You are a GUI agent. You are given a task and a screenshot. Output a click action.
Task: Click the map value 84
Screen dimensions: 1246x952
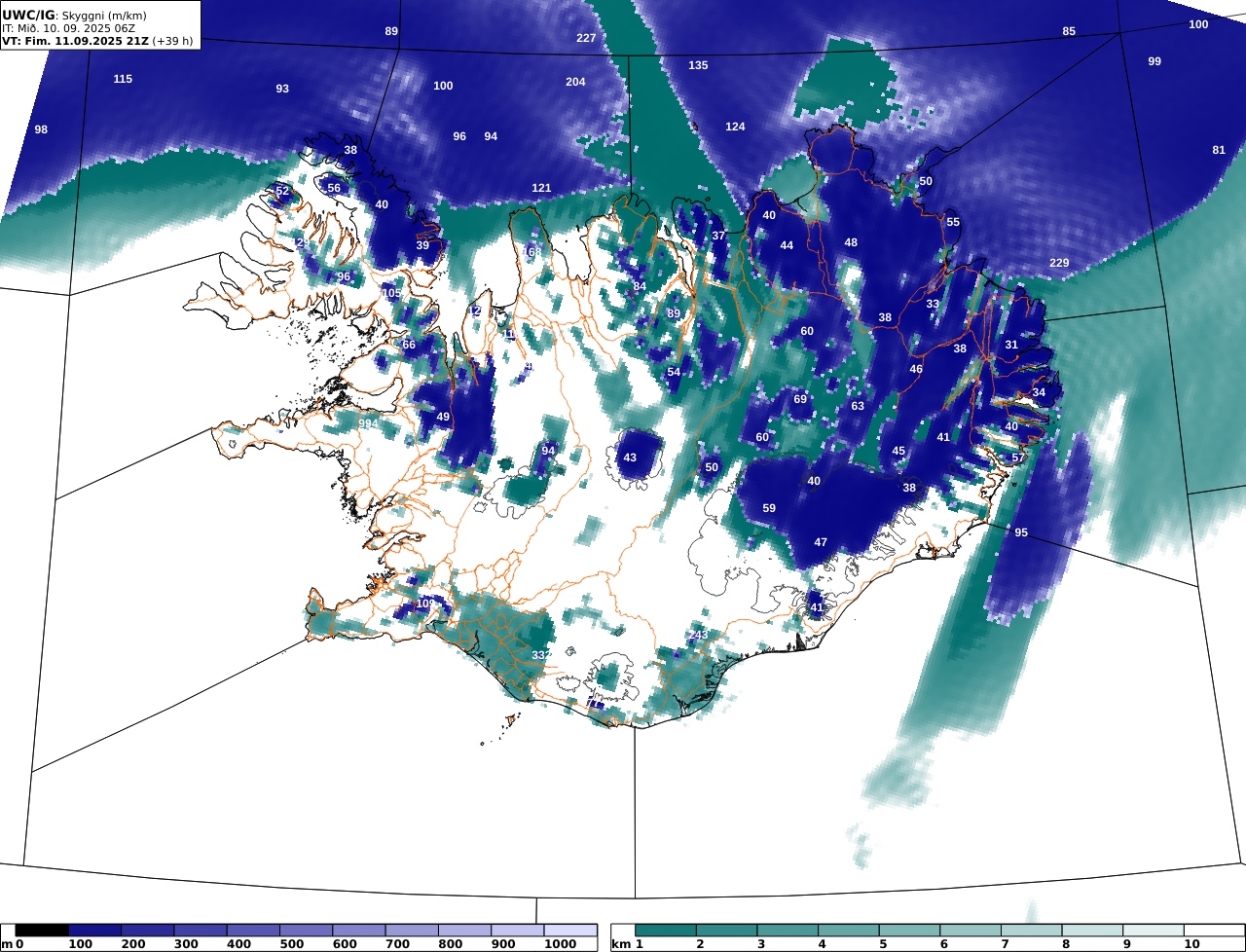[640, 286]
